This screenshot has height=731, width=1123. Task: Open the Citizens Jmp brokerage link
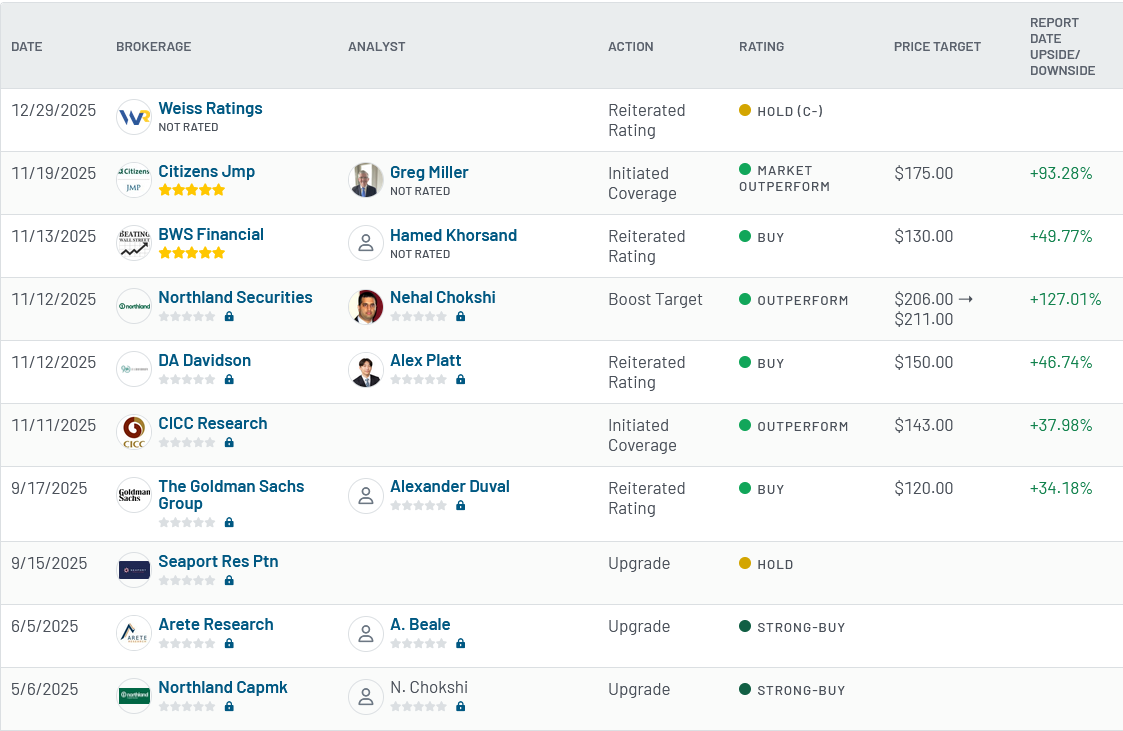click(206, 171)
